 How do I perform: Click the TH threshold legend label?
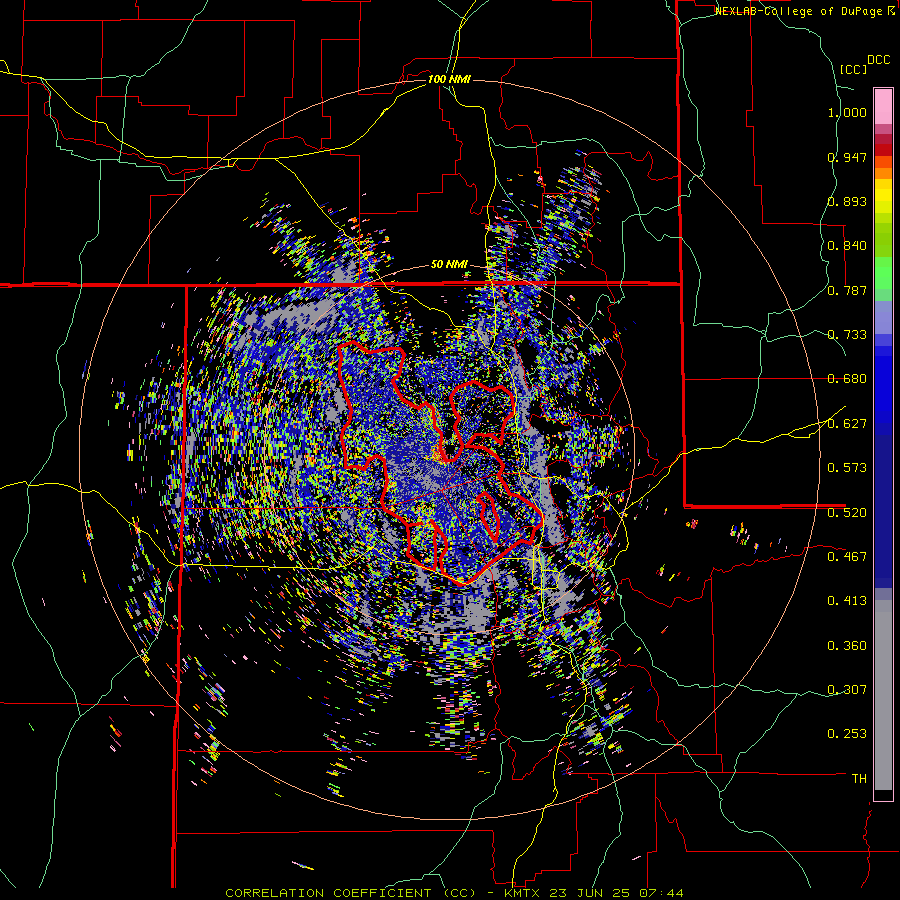click(859, 778)
